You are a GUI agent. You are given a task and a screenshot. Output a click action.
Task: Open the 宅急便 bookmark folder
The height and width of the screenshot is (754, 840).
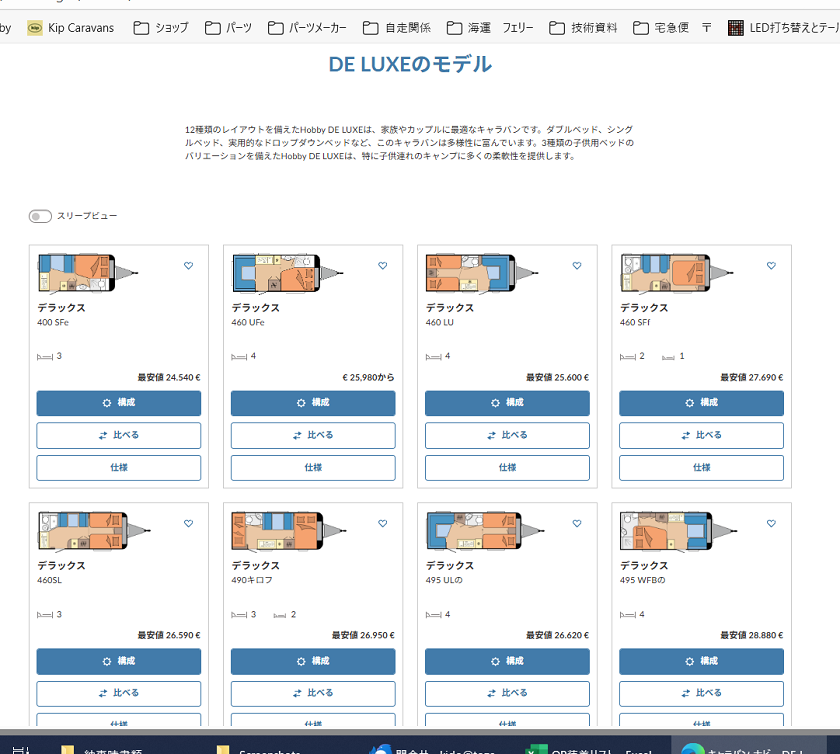[661, 28]
